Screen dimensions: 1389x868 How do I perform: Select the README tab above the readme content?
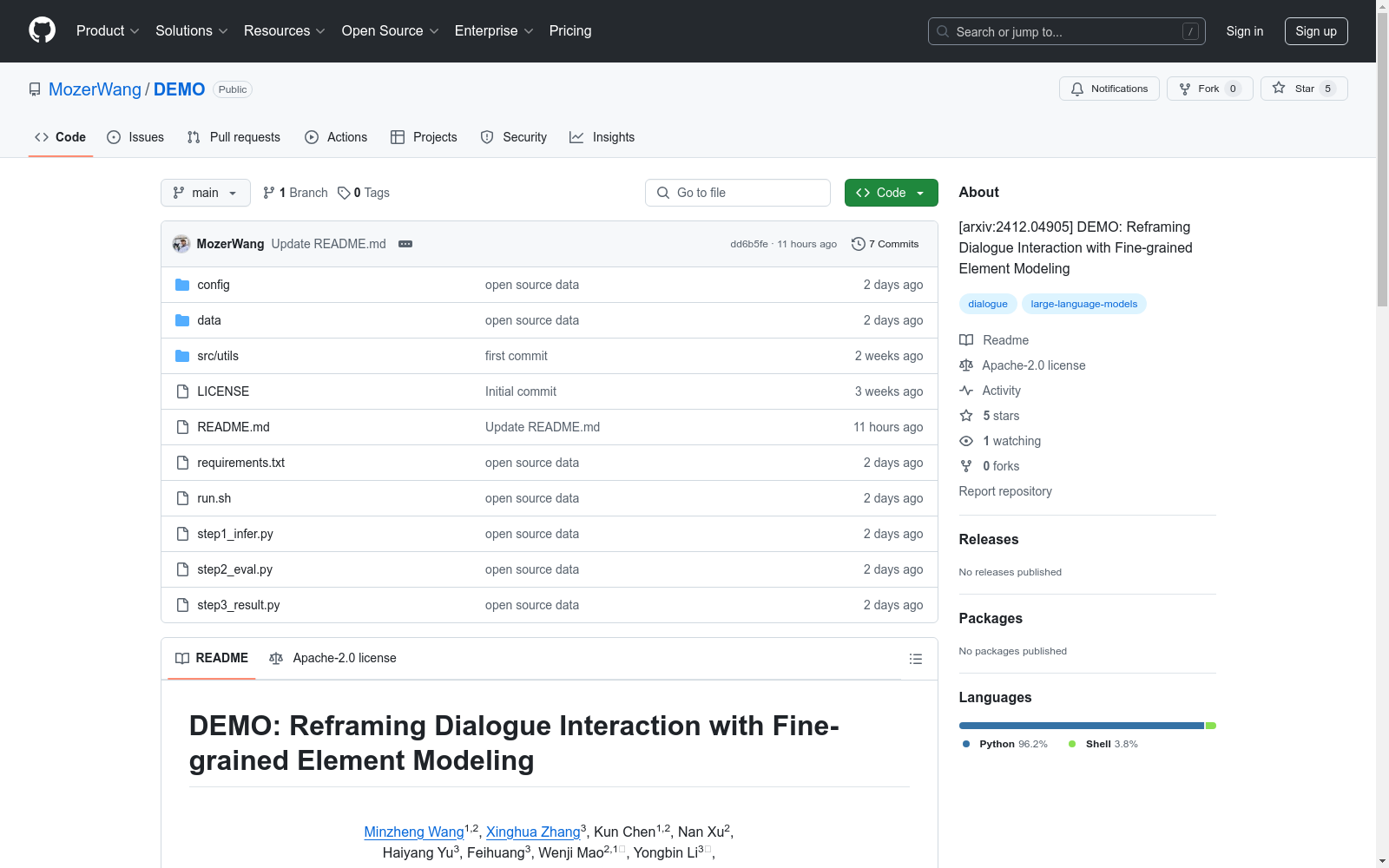tap(212, 658)
